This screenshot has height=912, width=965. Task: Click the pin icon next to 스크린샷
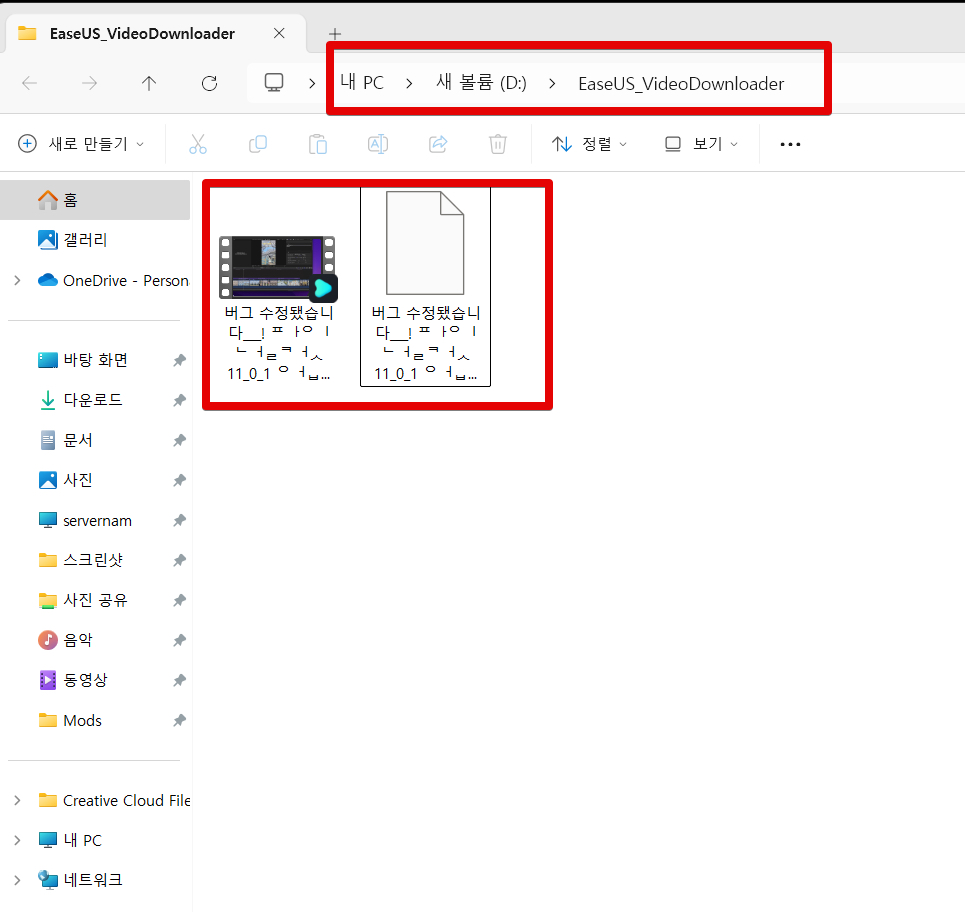(x=179, y=560)
